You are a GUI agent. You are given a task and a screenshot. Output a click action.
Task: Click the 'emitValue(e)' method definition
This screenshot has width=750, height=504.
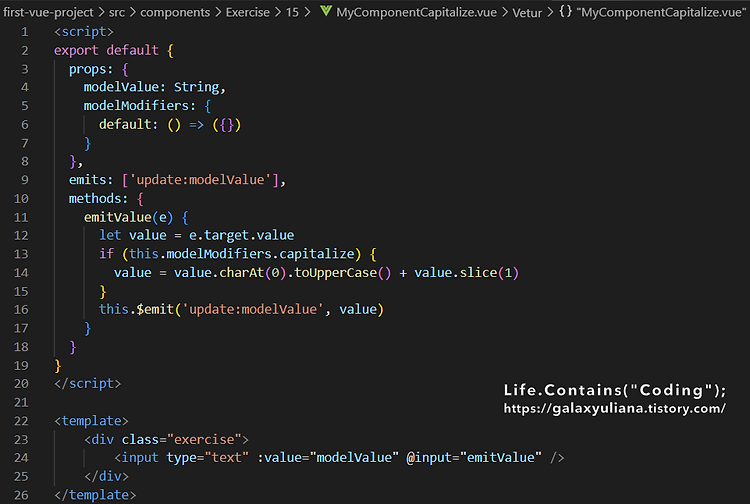[128, 218]
